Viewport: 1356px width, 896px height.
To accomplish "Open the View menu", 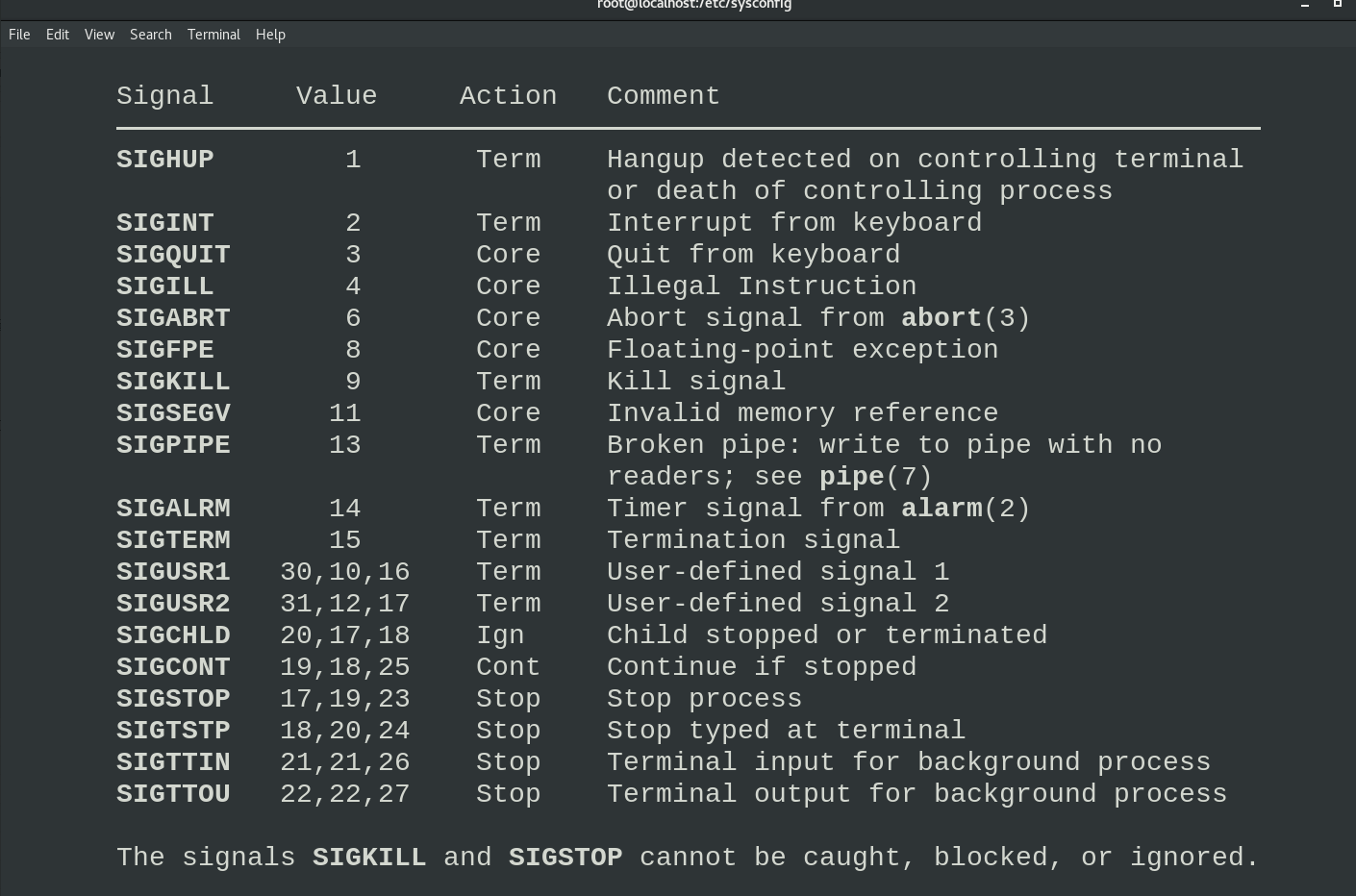I will 99,35.
